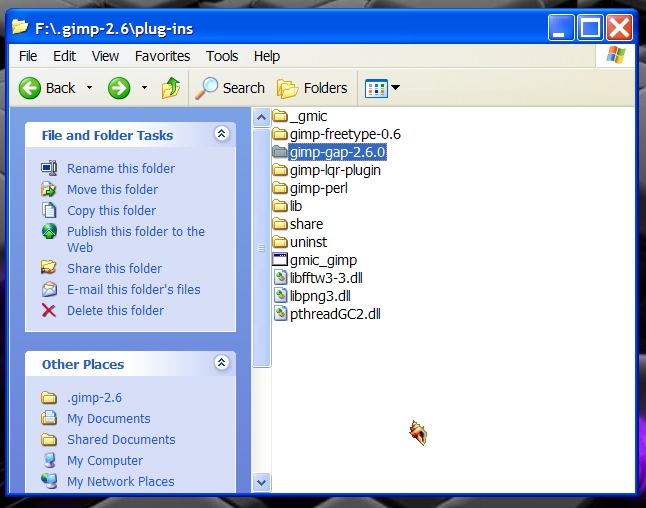Open the Help menu
Image resolution: width=646 pixels, height=508 pixels.
pyautogui.click(x=267, y=56)
